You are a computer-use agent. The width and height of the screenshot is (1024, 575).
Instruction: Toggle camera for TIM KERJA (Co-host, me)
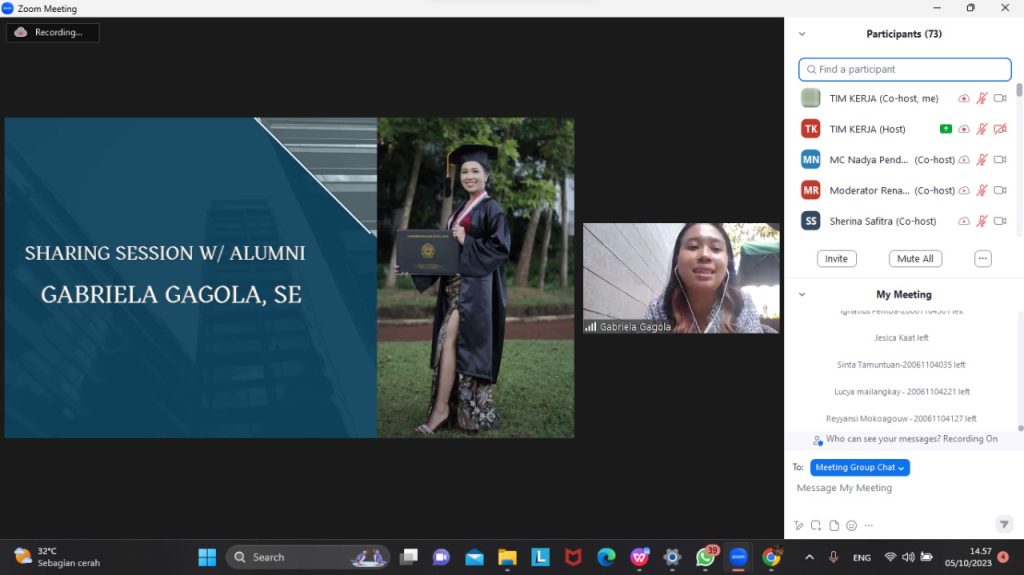(x=999, y=98)
